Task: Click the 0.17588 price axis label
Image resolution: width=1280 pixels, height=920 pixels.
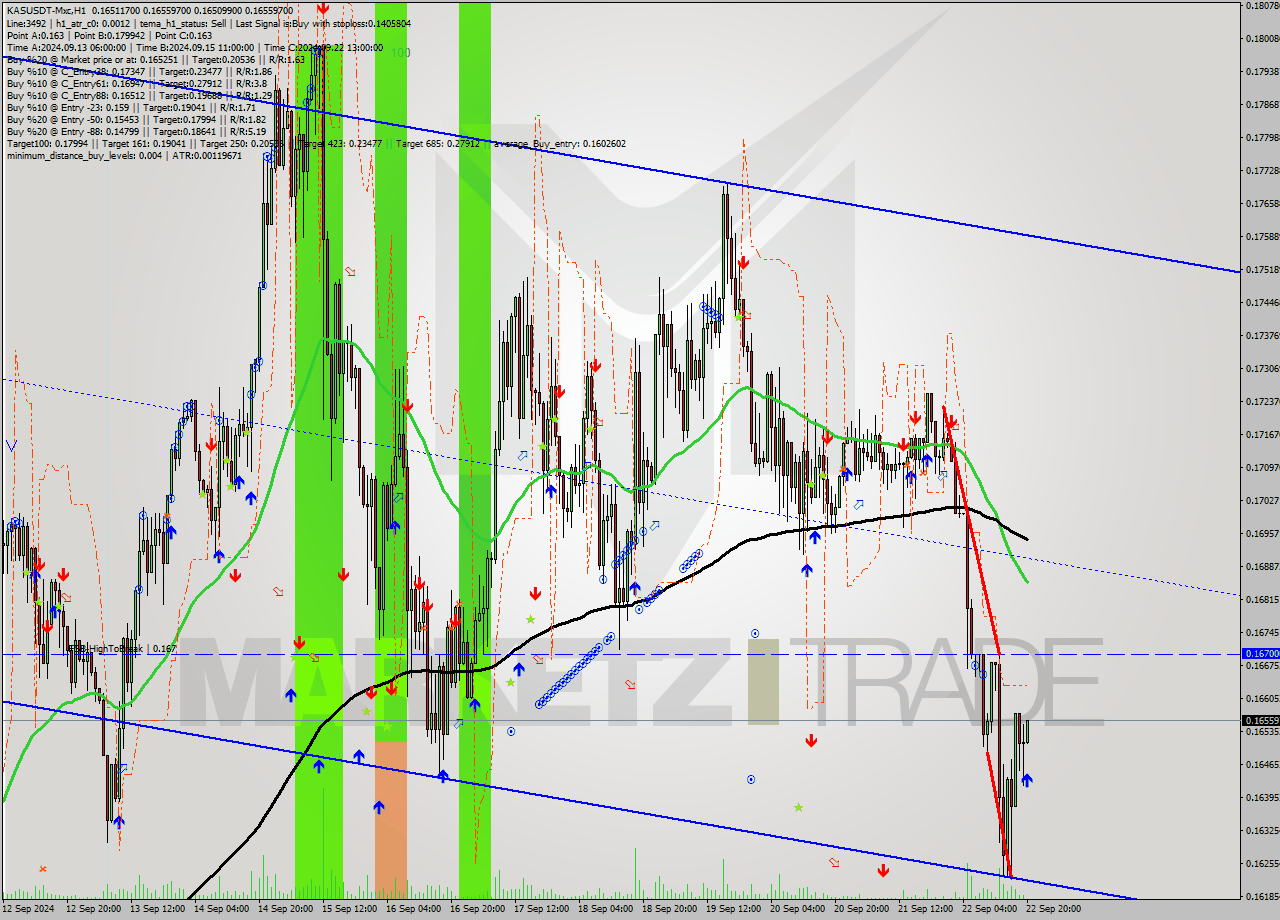Action: 1261,237
